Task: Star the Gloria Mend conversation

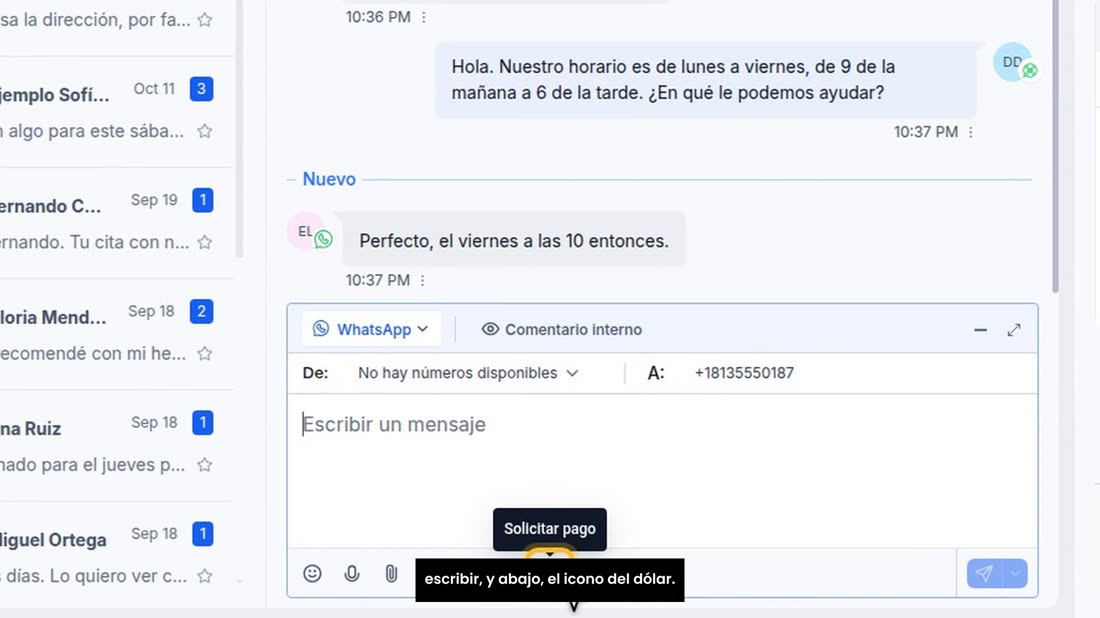Action: [205, 354]
